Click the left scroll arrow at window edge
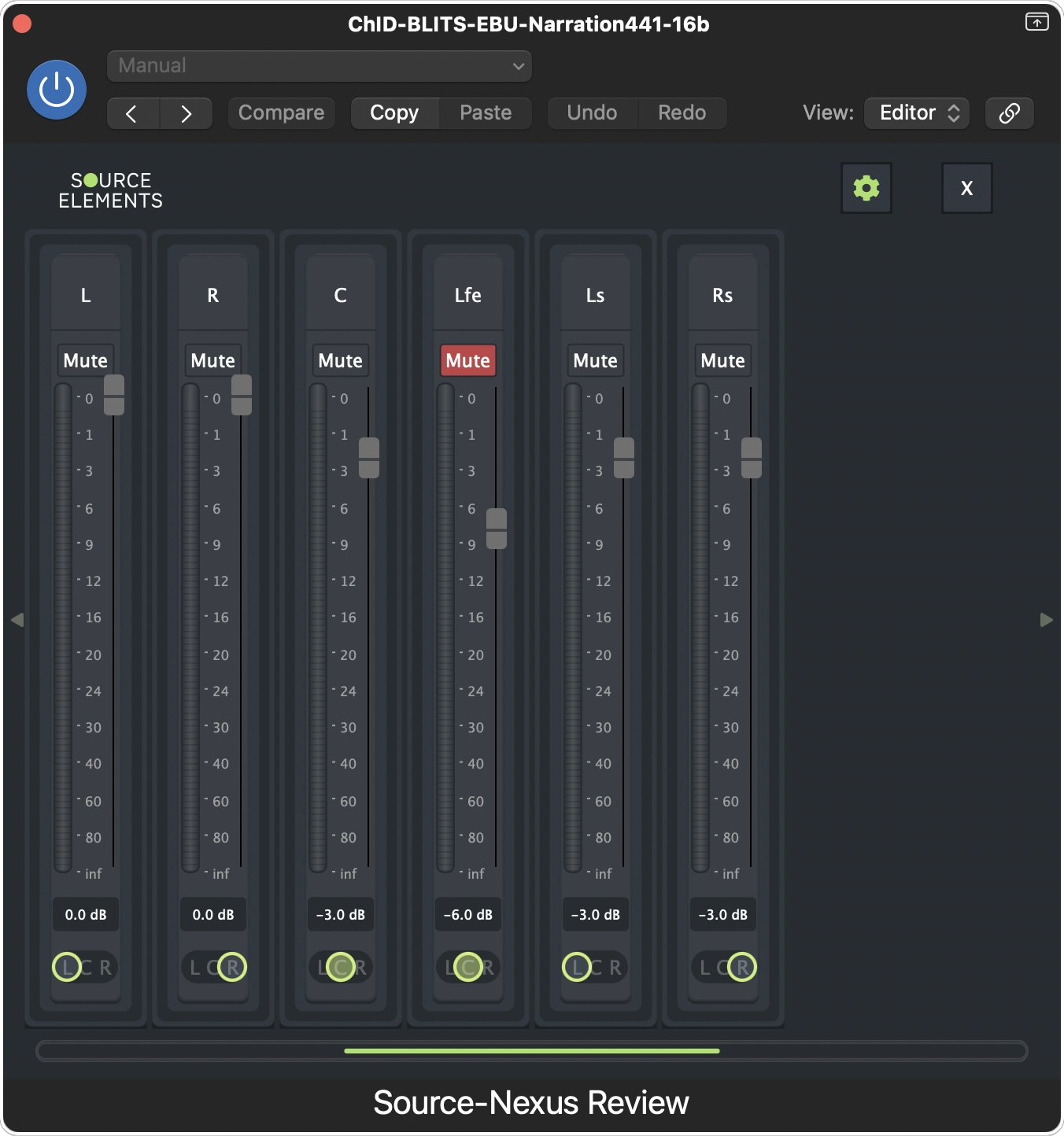 click(x=17, y=620)
